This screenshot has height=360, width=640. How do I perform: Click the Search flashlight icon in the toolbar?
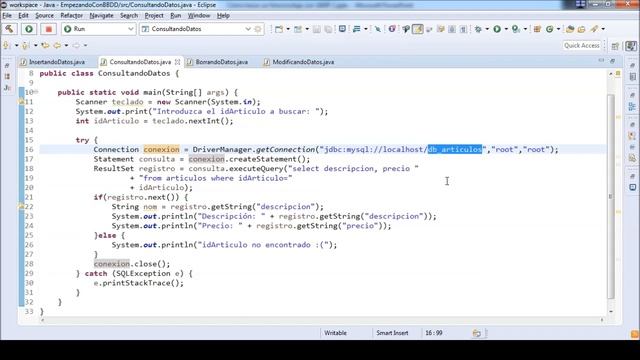594,29
